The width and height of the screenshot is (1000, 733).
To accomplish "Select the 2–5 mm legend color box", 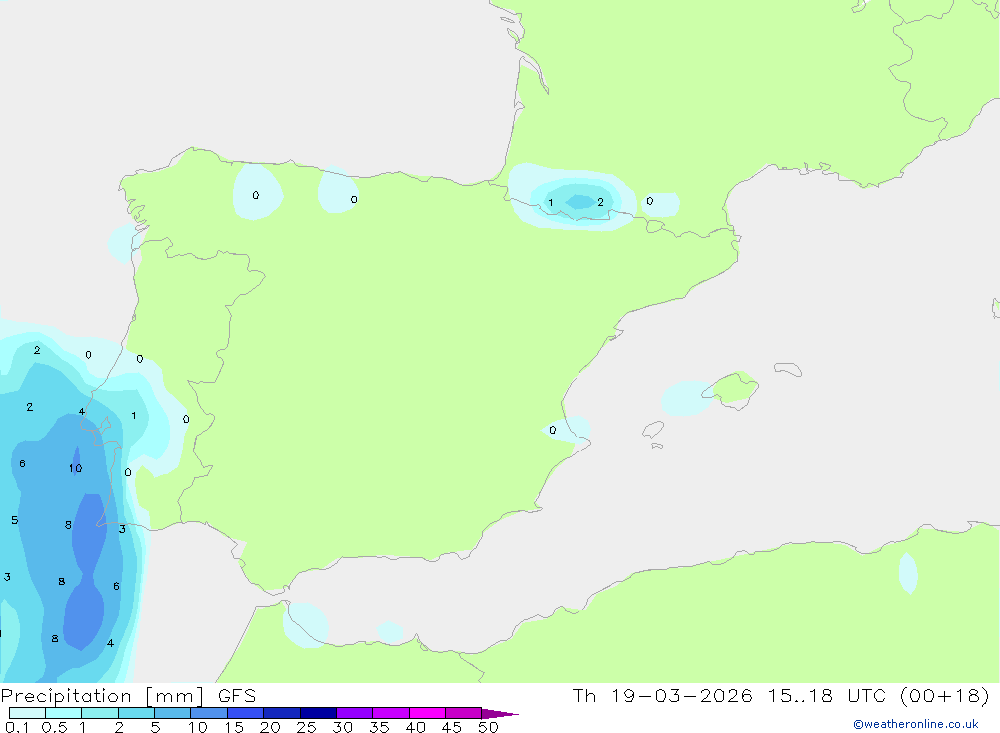I will (x=136, y=713).
